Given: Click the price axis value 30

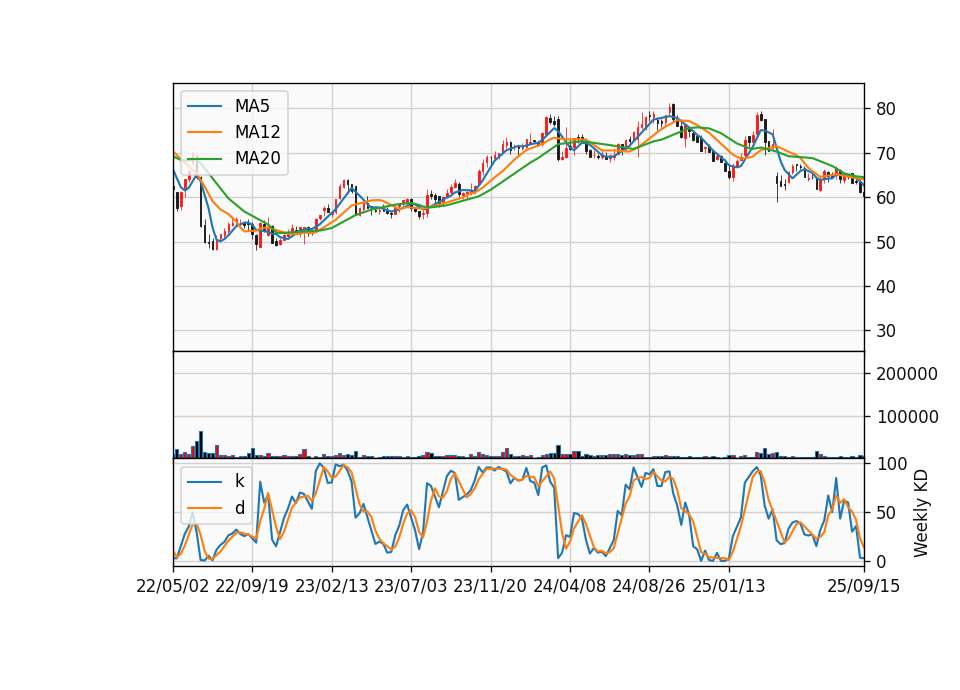Looking at the screenshot, I should (x=886, y=331).
